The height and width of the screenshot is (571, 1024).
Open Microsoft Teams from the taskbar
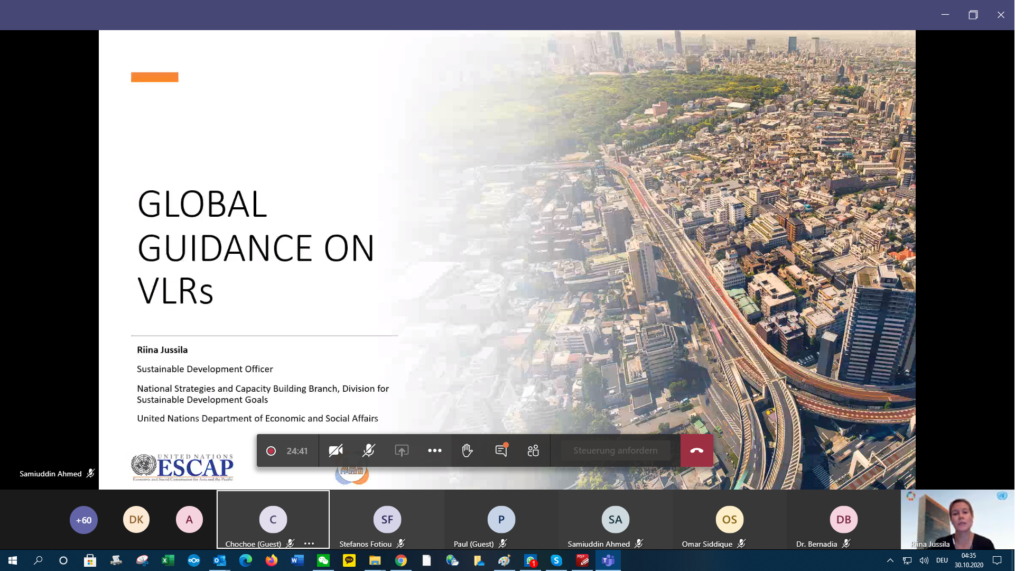[607, 561]
